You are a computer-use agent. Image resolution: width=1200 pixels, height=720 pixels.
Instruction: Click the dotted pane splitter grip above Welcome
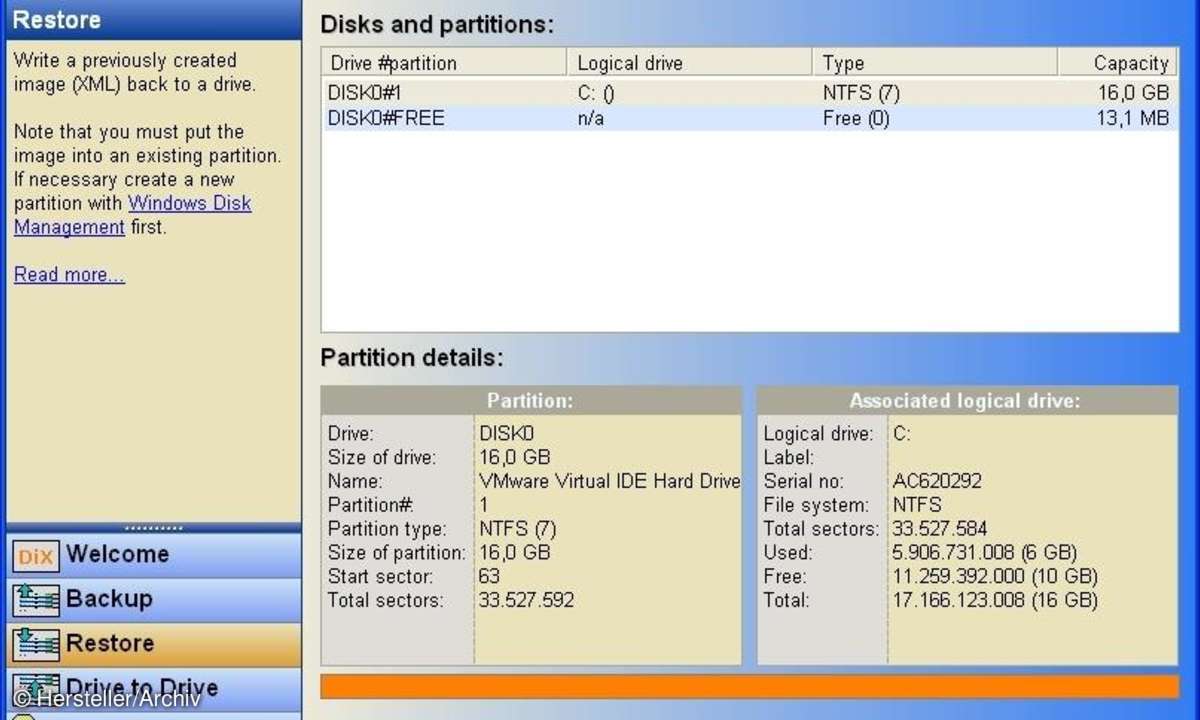point(153,528)
